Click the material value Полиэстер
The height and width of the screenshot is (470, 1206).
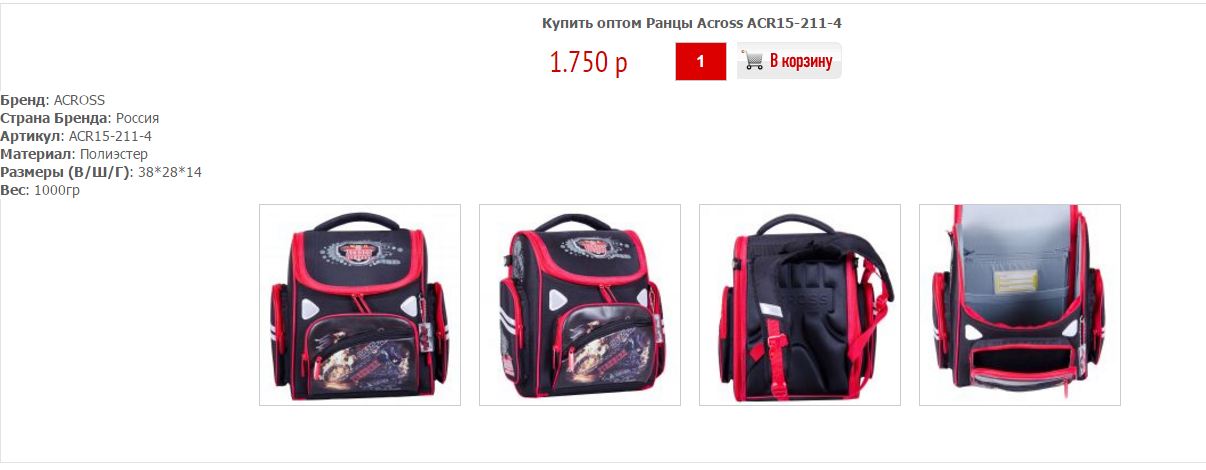(113, 154)
